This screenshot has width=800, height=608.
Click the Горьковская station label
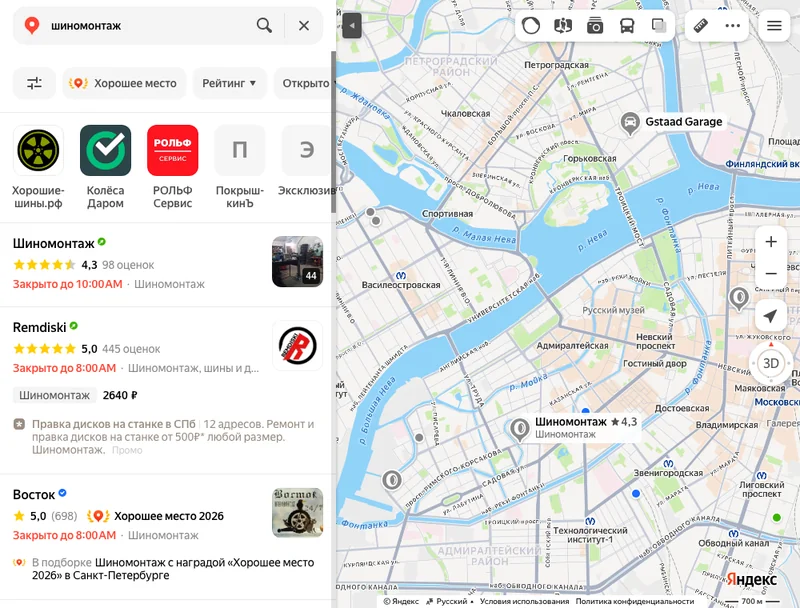[x=589, y=159]
